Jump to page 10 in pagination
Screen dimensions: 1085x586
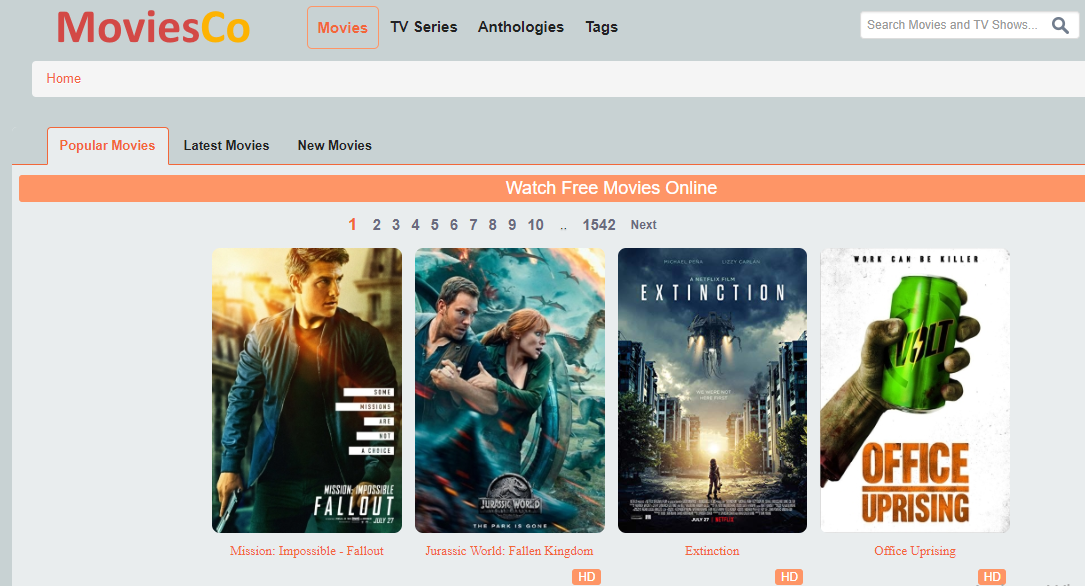pyautogui.click(x=535, y=225)
